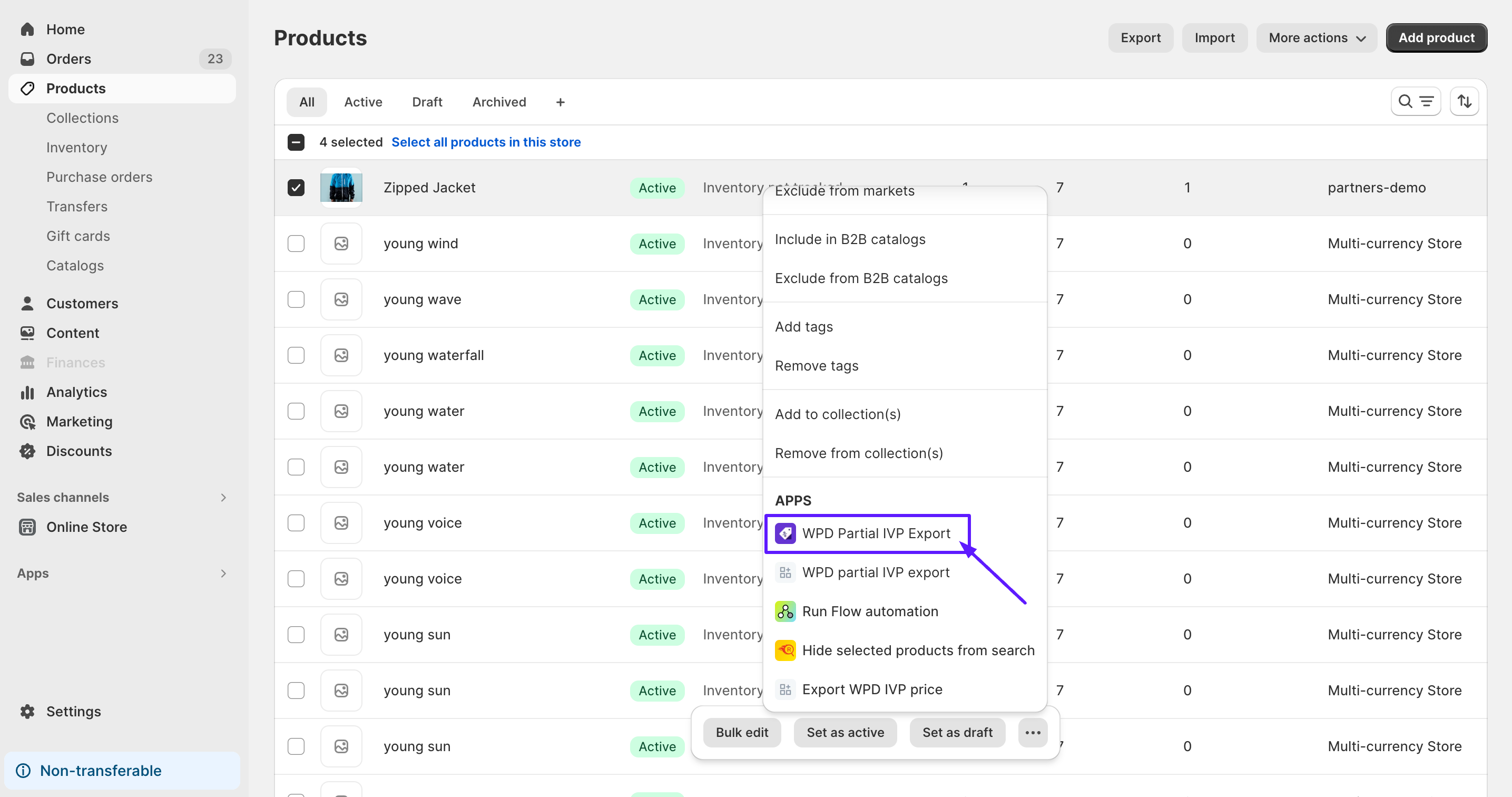Open Customers via its person icon
This screenshot has height=797, width=1512.
click(27, 304)
